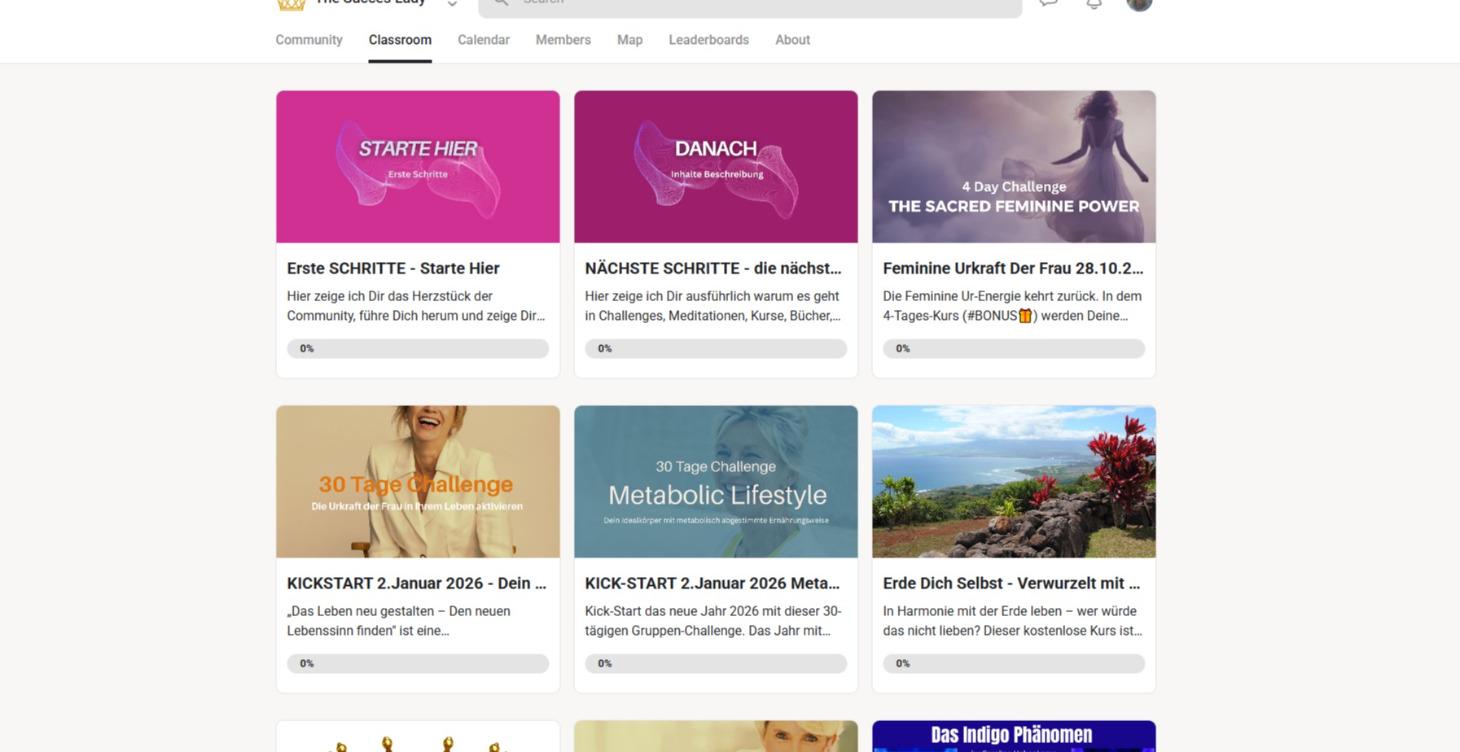Screen dimensions: 1460x752
Task: Click the progress bar under Erste SCHRITTE
Action: click(x=418, y=349)
